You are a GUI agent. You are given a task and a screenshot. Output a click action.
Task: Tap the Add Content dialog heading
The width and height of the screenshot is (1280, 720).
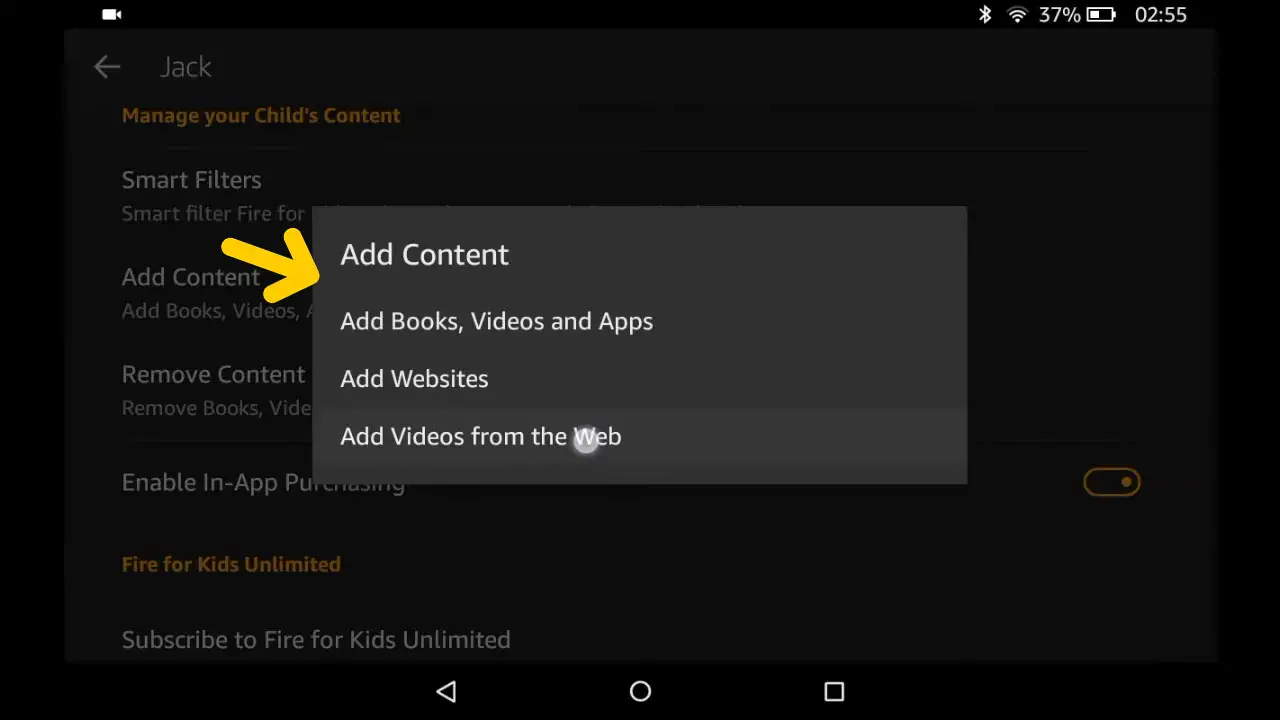click(424, 254)
